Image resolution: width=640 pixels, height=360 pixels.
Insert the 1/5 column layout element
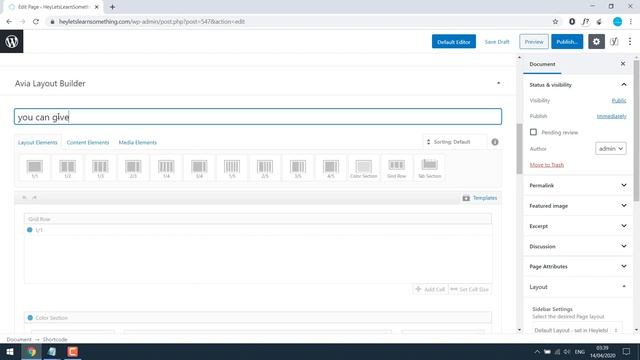pyautogui.click(x=232, y=168)
